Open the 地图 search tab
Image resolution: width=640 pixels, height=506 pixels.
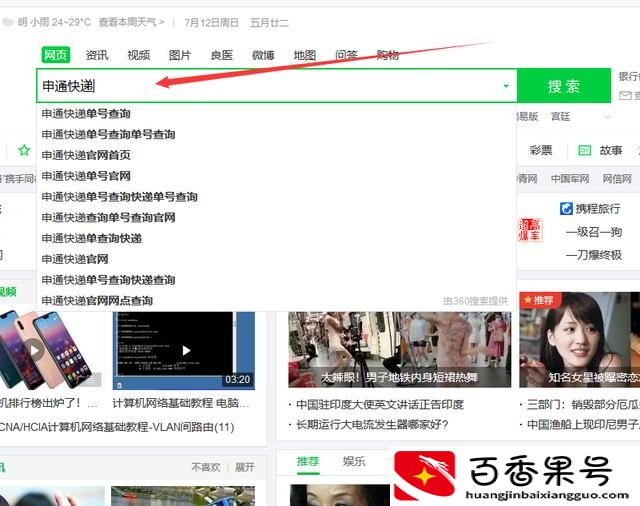[x=305, y=55]
